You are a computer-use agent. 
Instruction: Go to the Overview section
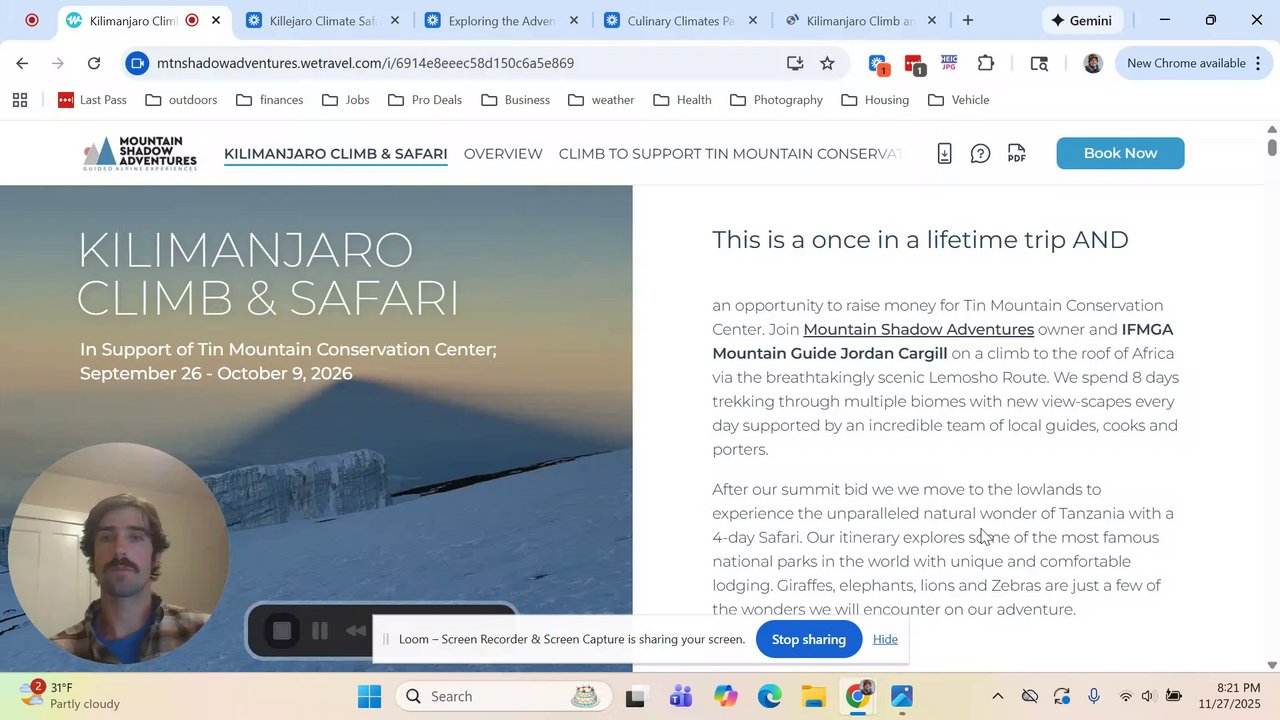coord(503,154)
